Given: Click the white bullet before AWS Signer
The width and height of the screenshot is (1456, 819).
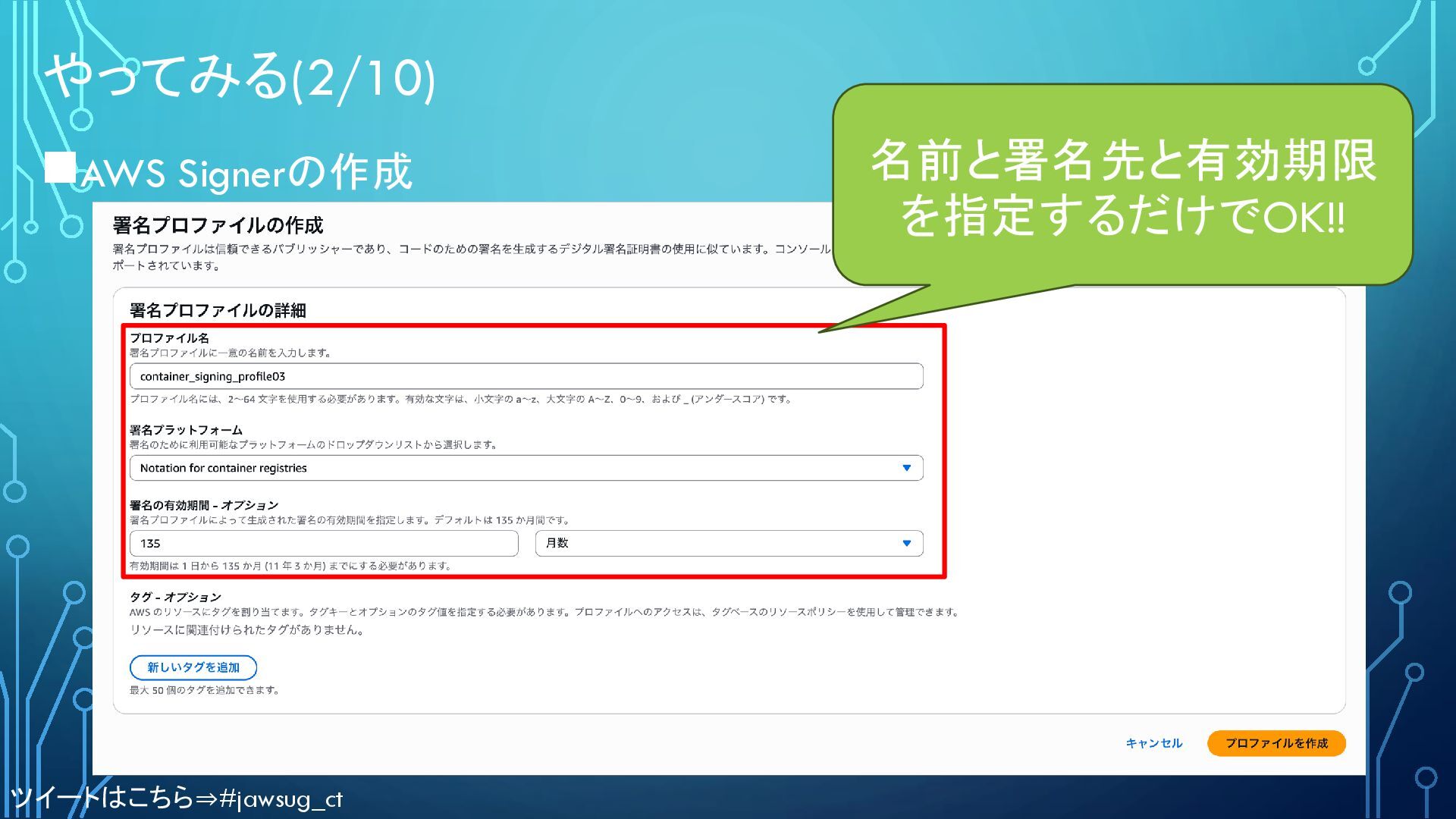Looking at the screenshot, I should coord(59,168).
